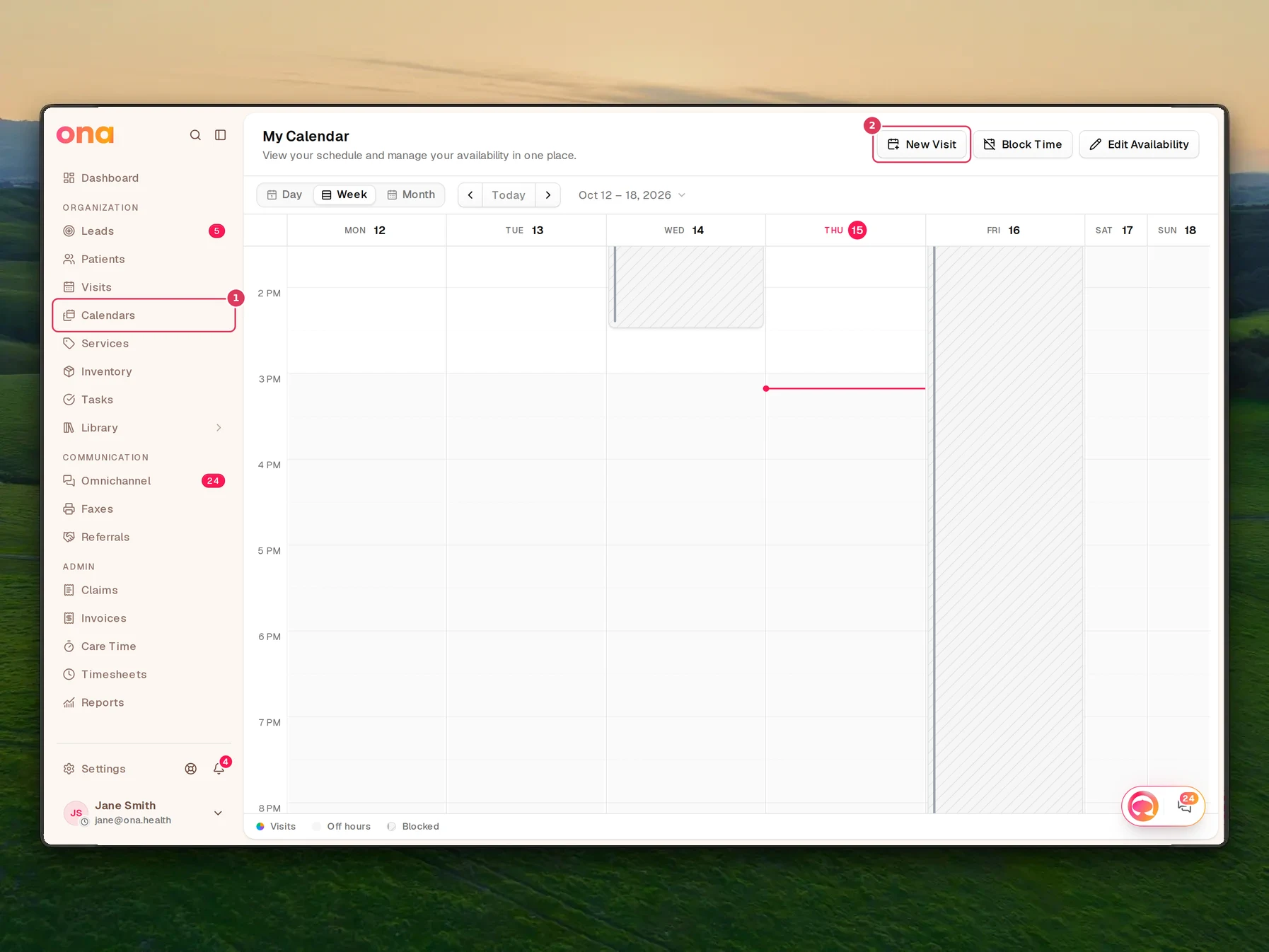1269x952 pixels.
Task: Collapse the sidebar using the panel icon
Action: point(221,135)
